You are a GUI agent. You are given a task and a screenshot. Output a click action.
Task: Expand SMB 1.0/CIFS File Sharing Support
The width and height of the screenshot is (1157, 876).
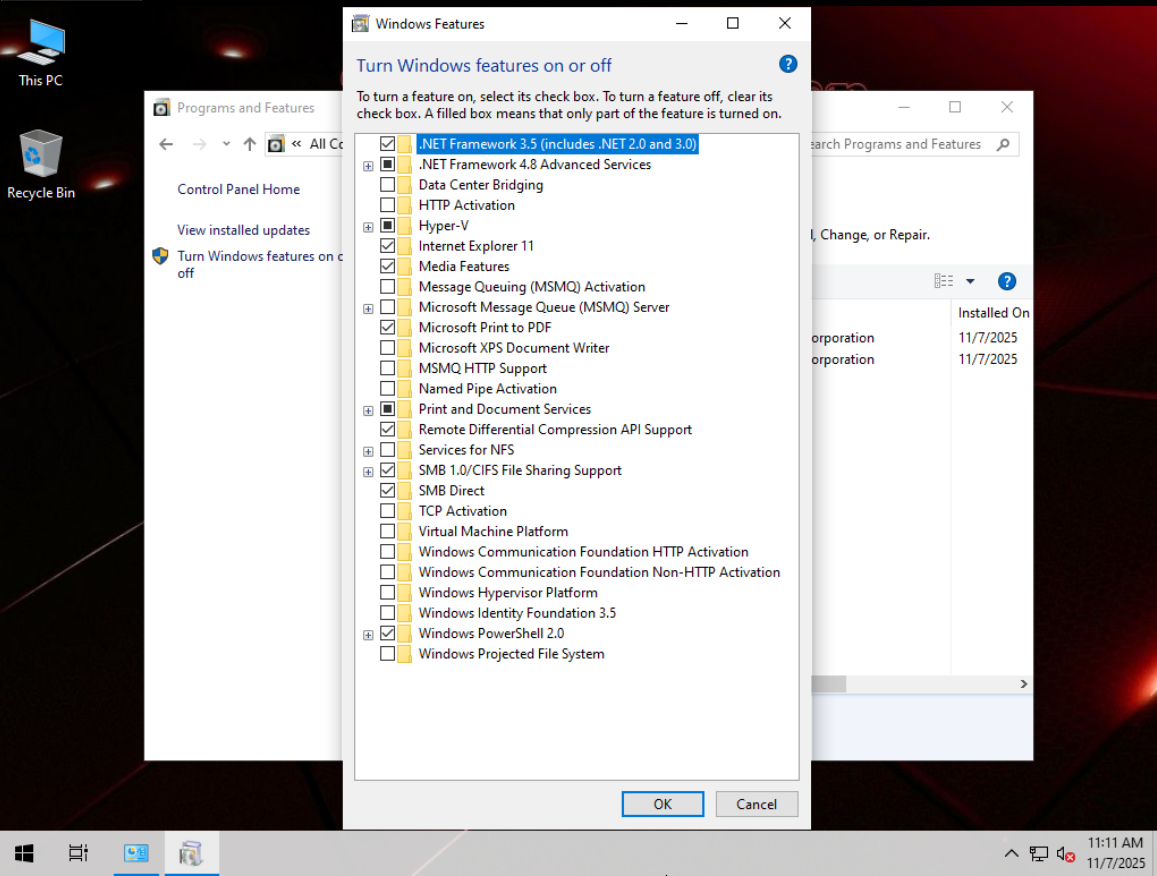pyautogui.click(x=368, y=471)
